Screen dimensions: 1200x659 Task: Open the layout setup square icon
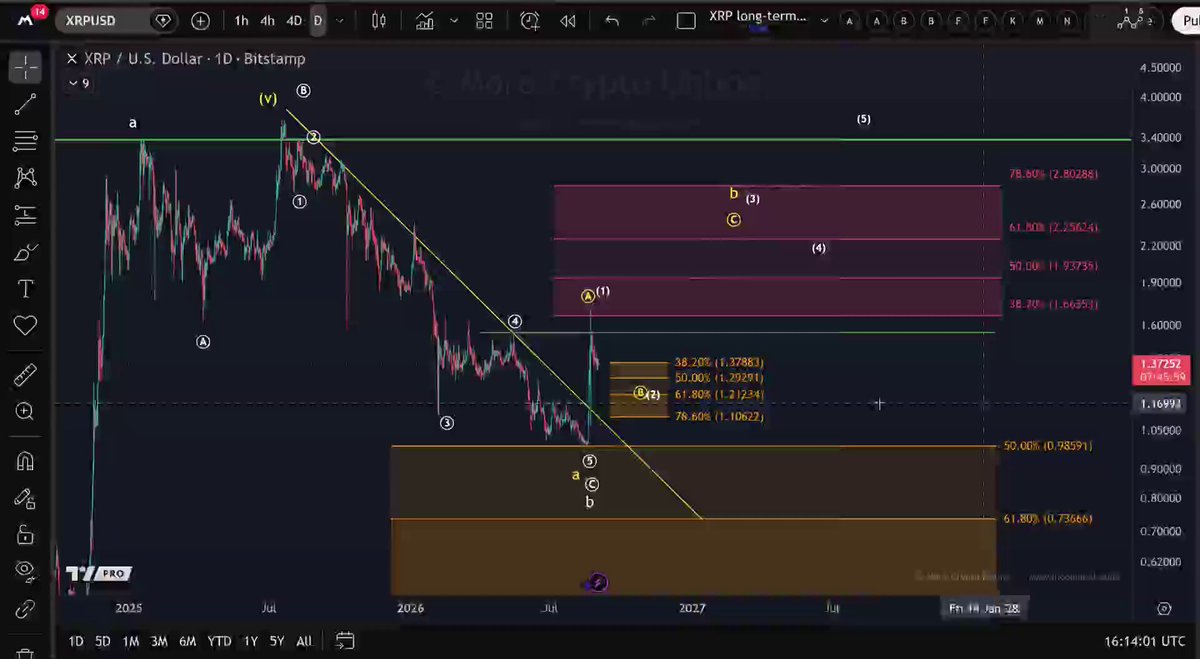[686, 20]
